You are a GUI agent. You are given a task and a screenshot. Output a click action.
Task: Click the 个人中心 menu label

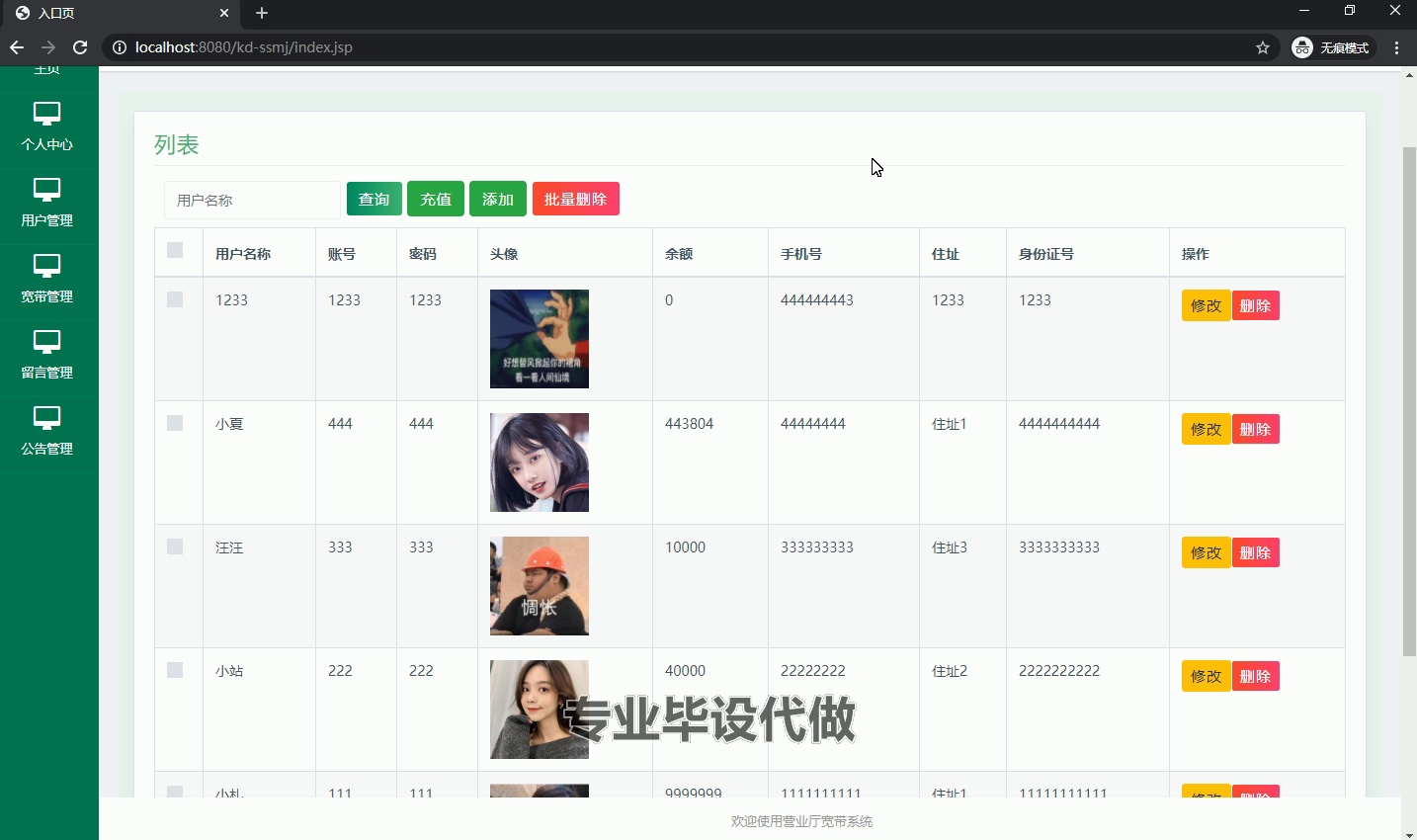click(x=46, y=144)
